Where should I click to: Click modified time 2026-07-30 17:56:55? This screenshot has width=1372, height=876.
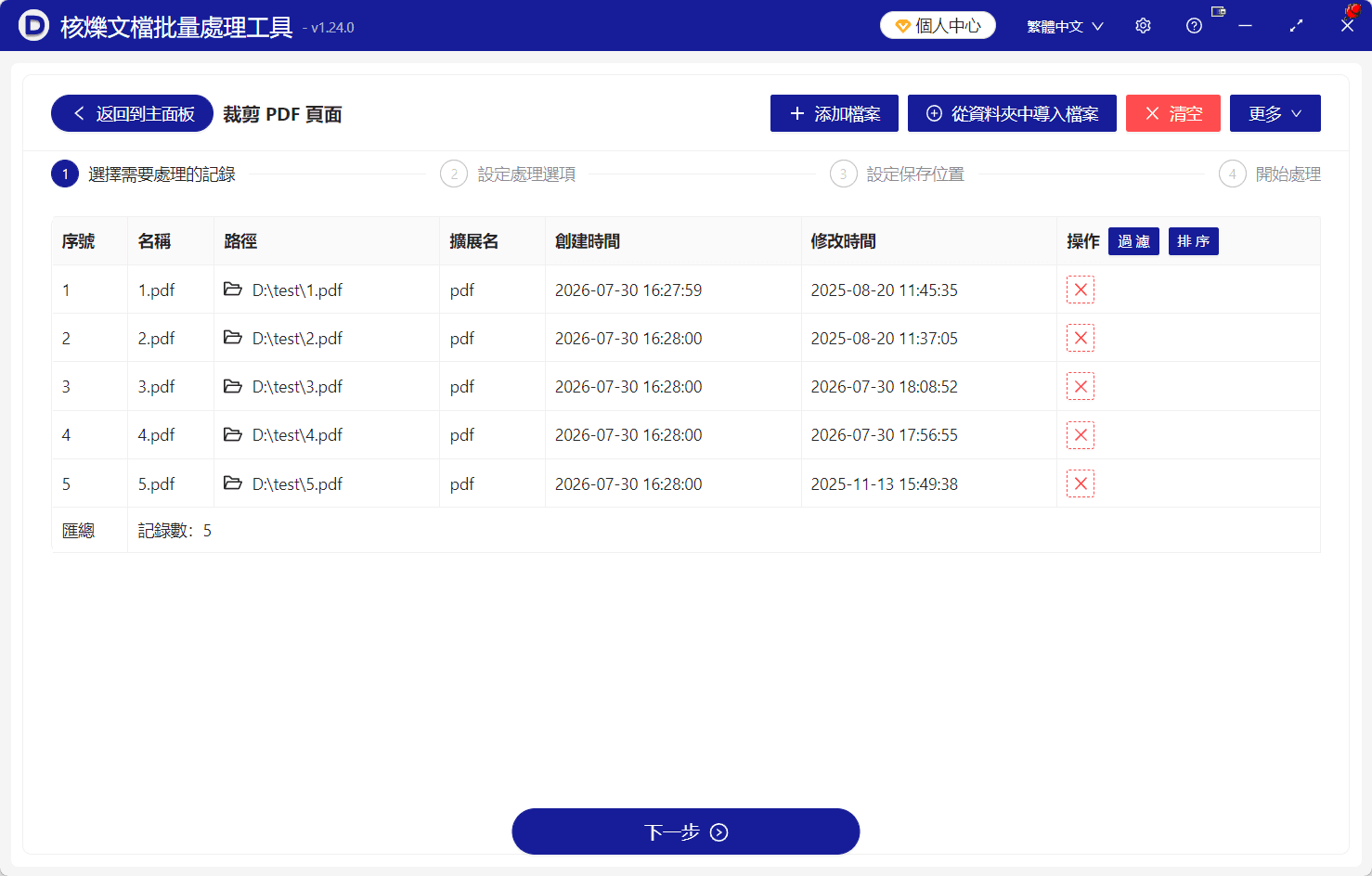click(x=884, y=434)
